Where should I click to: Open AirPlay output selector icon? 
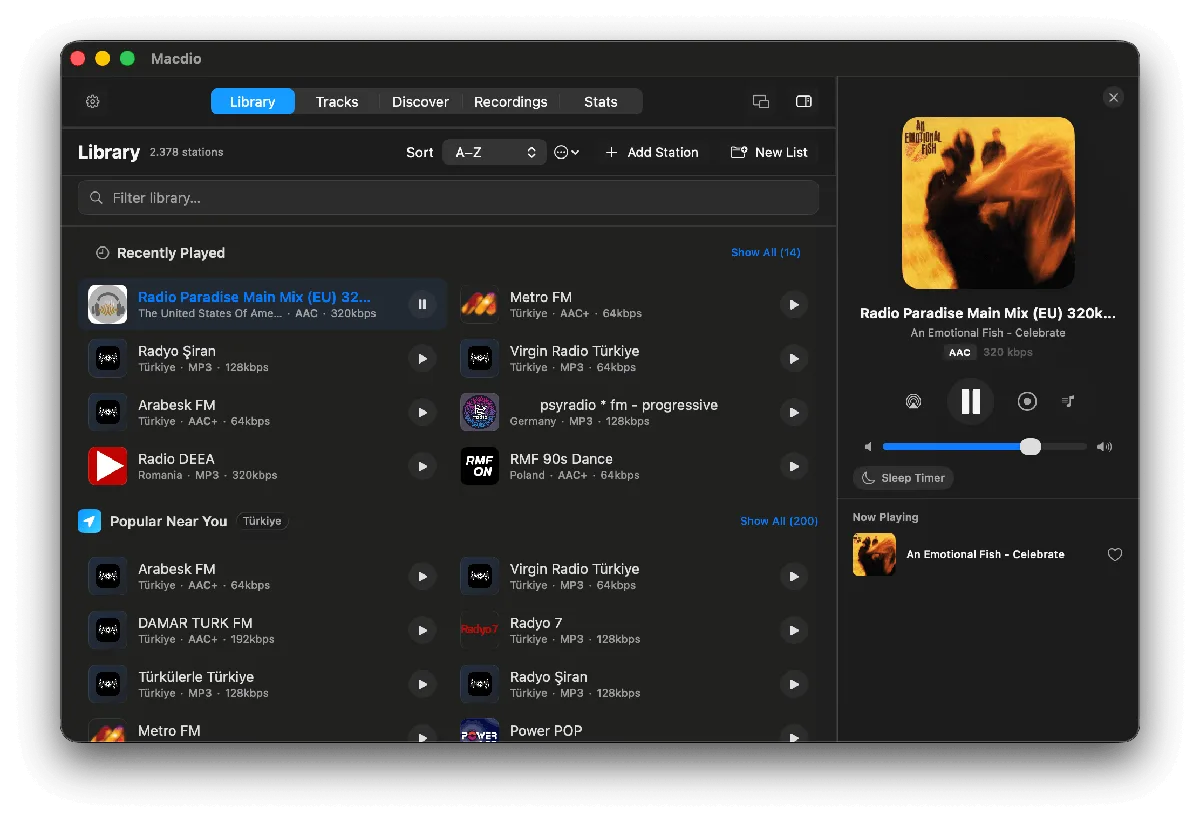(913, 401)
